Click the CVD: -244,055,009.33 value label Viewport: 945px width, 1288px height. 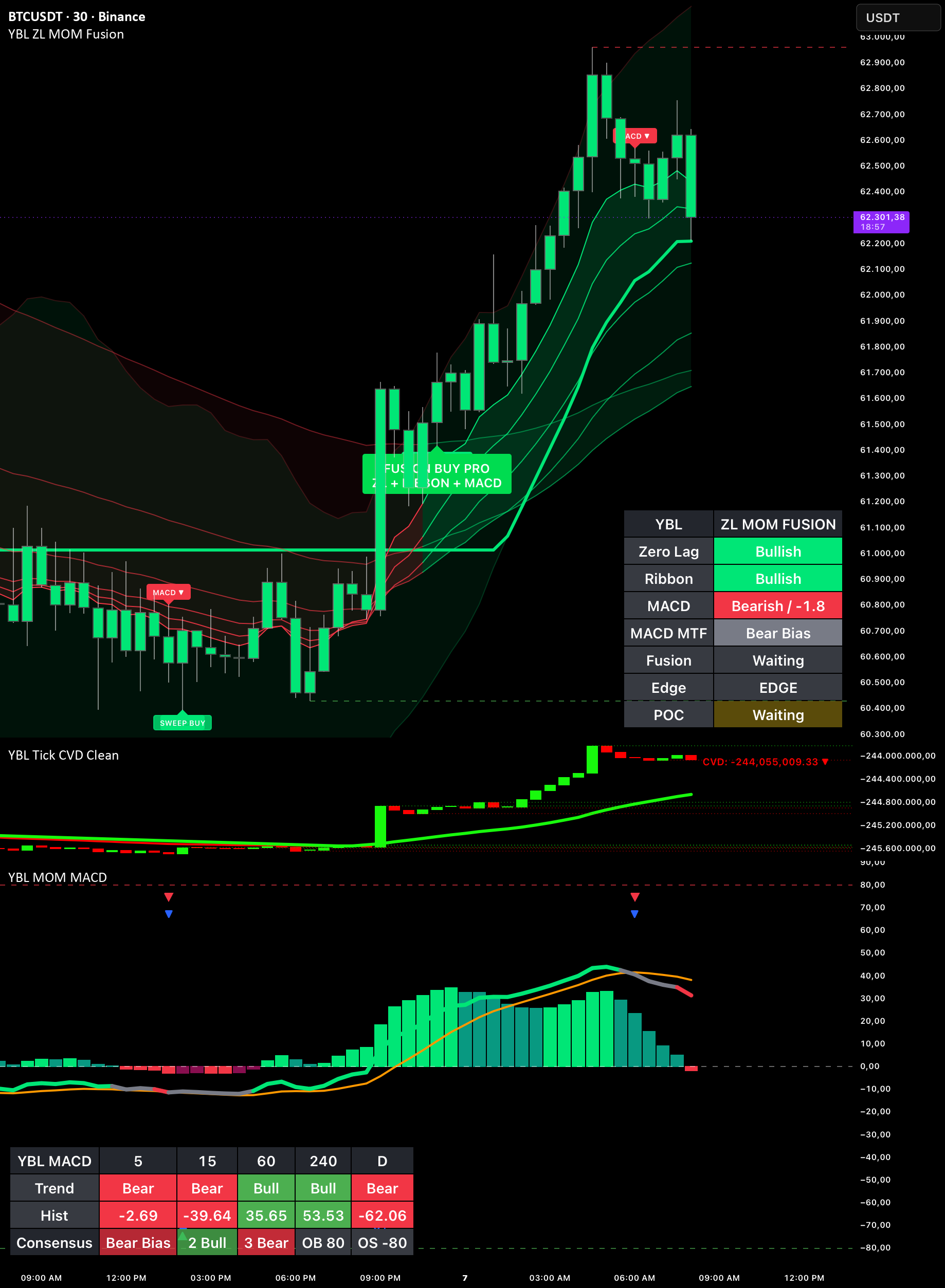click(765, 762)
